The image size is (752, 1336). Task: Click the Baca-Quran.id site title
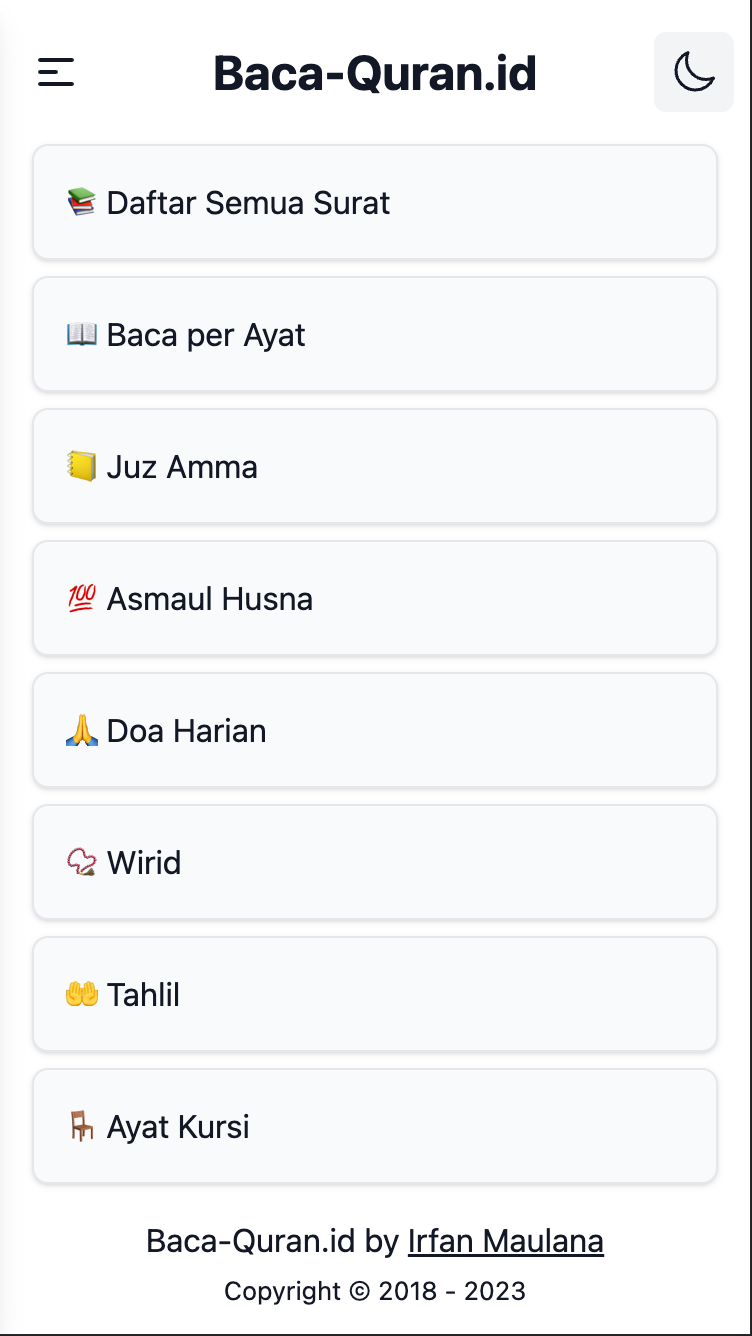point(375,73)
